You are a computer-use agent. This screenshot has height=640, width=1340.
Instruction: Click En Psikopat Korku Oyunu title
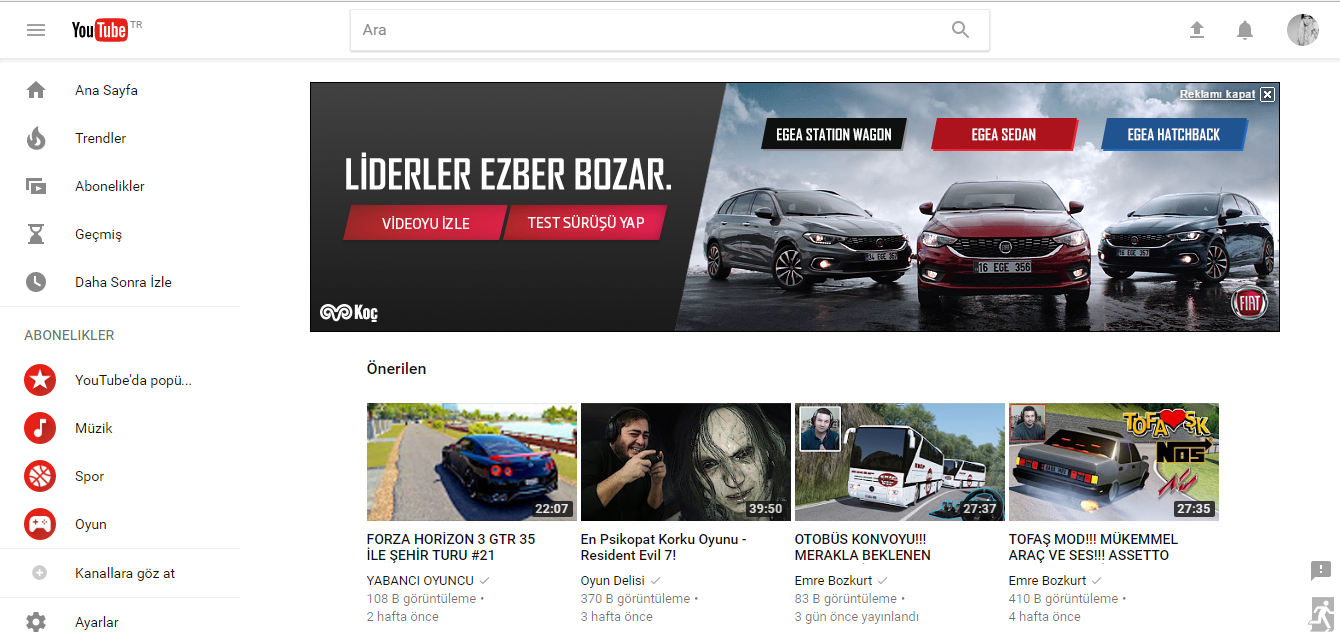[x=664, y=547]
